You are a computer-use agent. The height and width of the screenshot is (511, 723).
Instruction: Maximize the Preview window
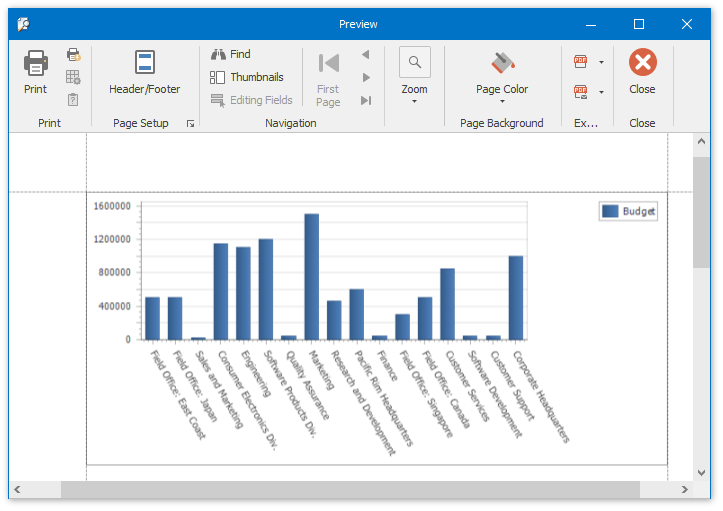pos(639,24)
